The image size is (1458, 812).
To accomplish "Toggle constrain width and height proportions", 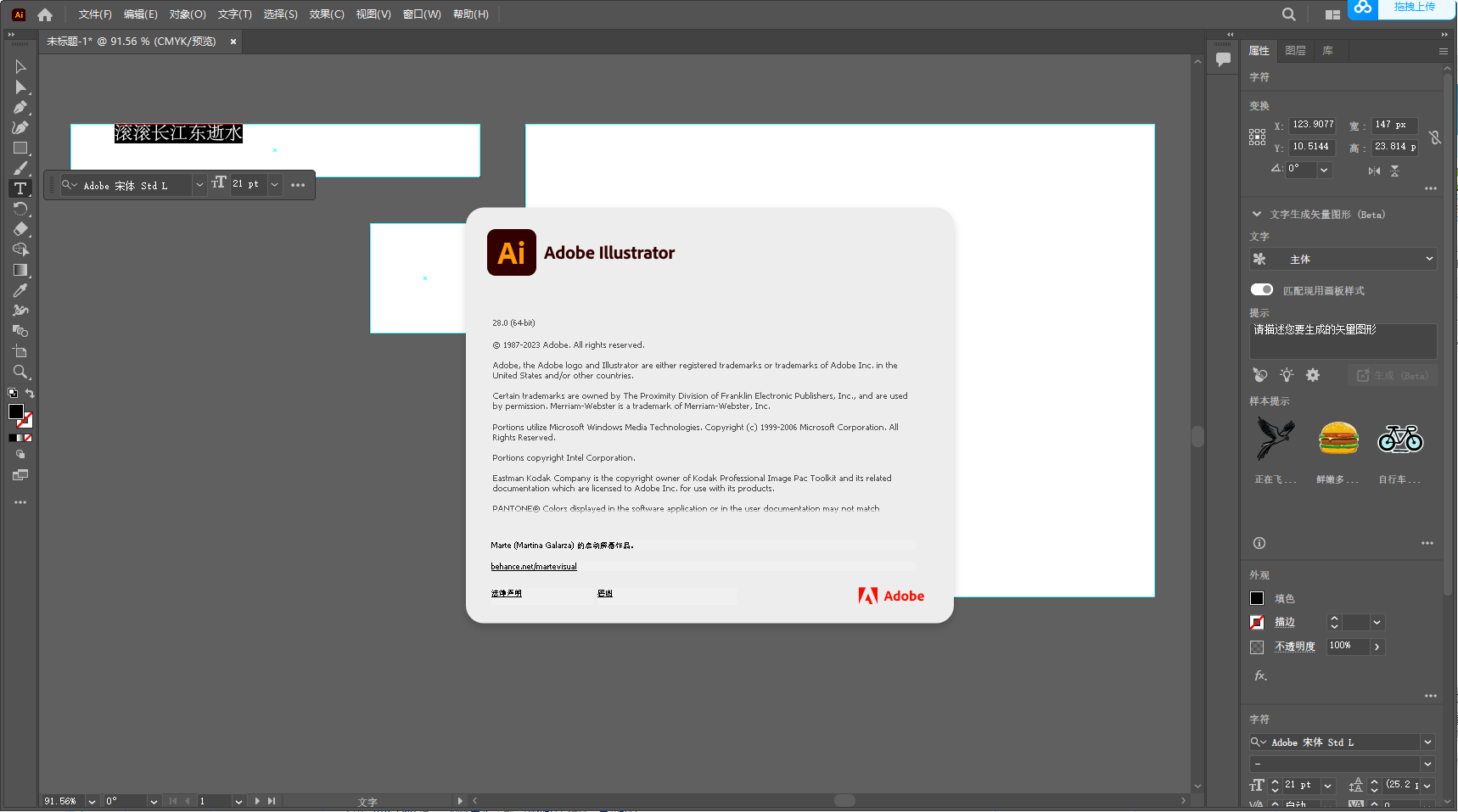I will point(1434,137).
